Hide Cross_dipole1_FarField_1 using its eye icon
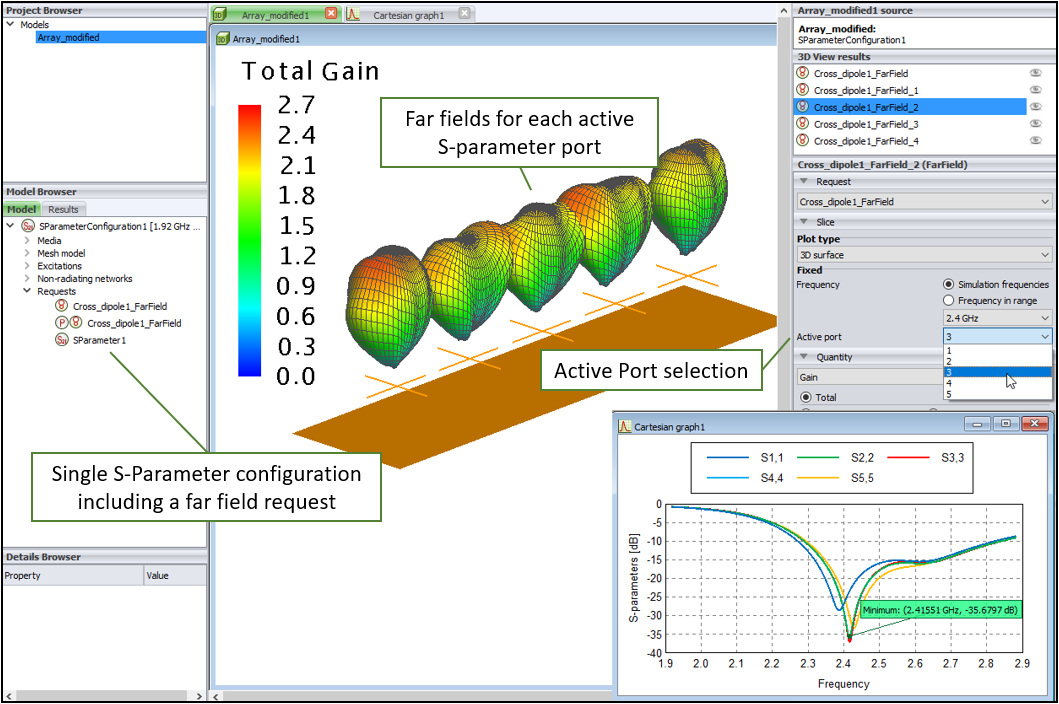The image size is (1059, 704). [x=1036, y=90]
